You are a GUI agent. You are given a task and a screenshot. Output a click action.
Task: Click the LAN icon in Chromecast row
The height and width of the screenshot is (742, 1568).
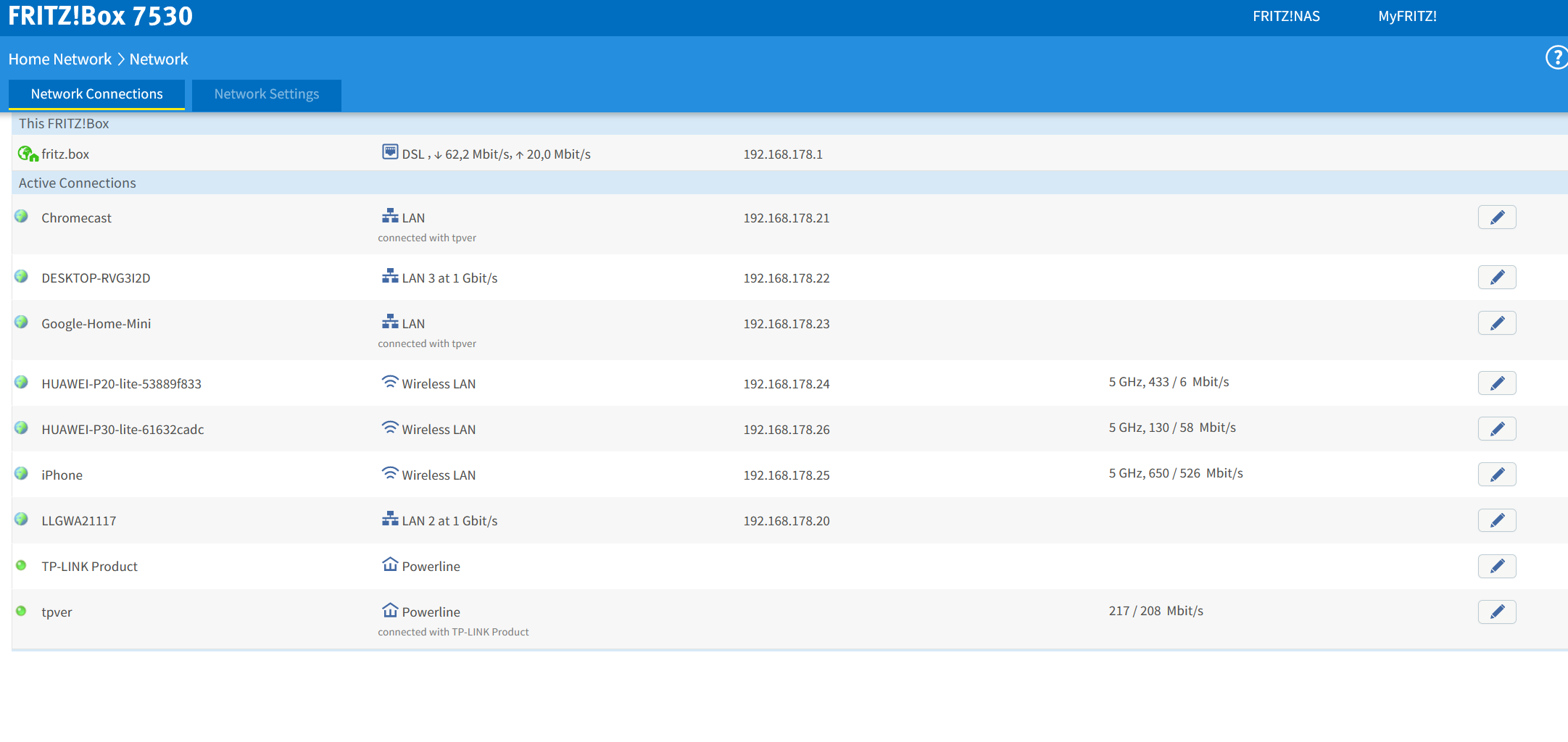[390, 215]
